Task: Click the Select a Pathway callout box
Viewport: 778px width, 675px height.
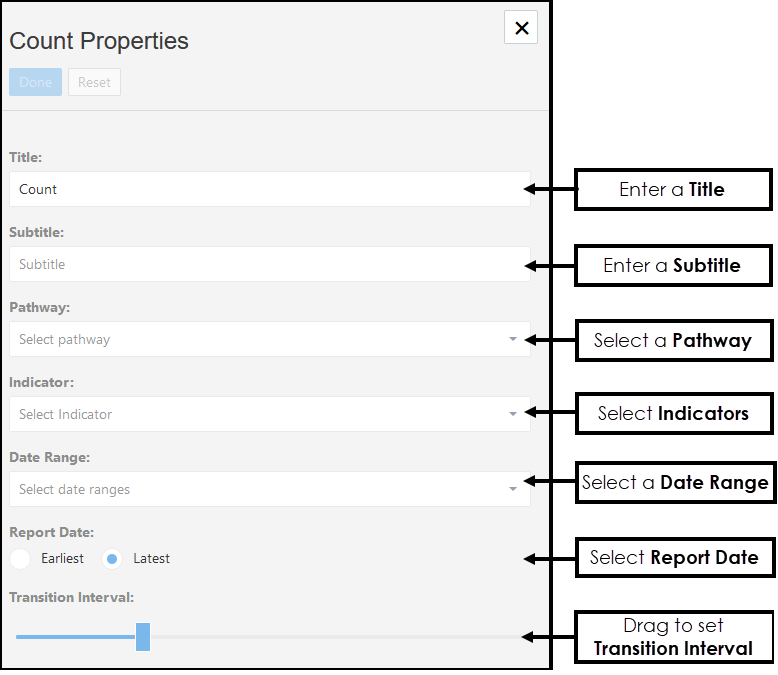Action: point(672,340)
